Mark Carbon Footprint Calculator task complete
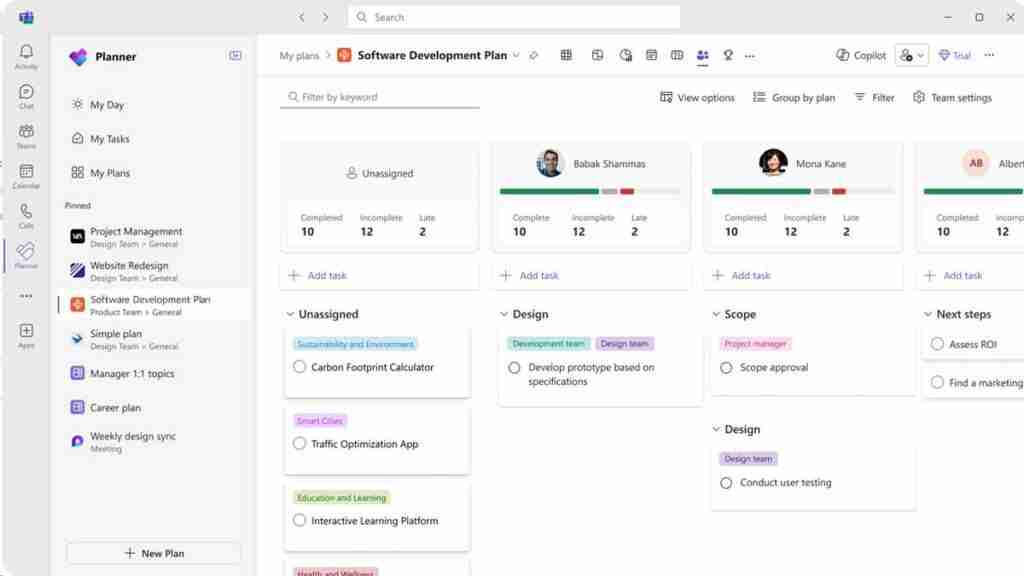 tap(299, 367)
